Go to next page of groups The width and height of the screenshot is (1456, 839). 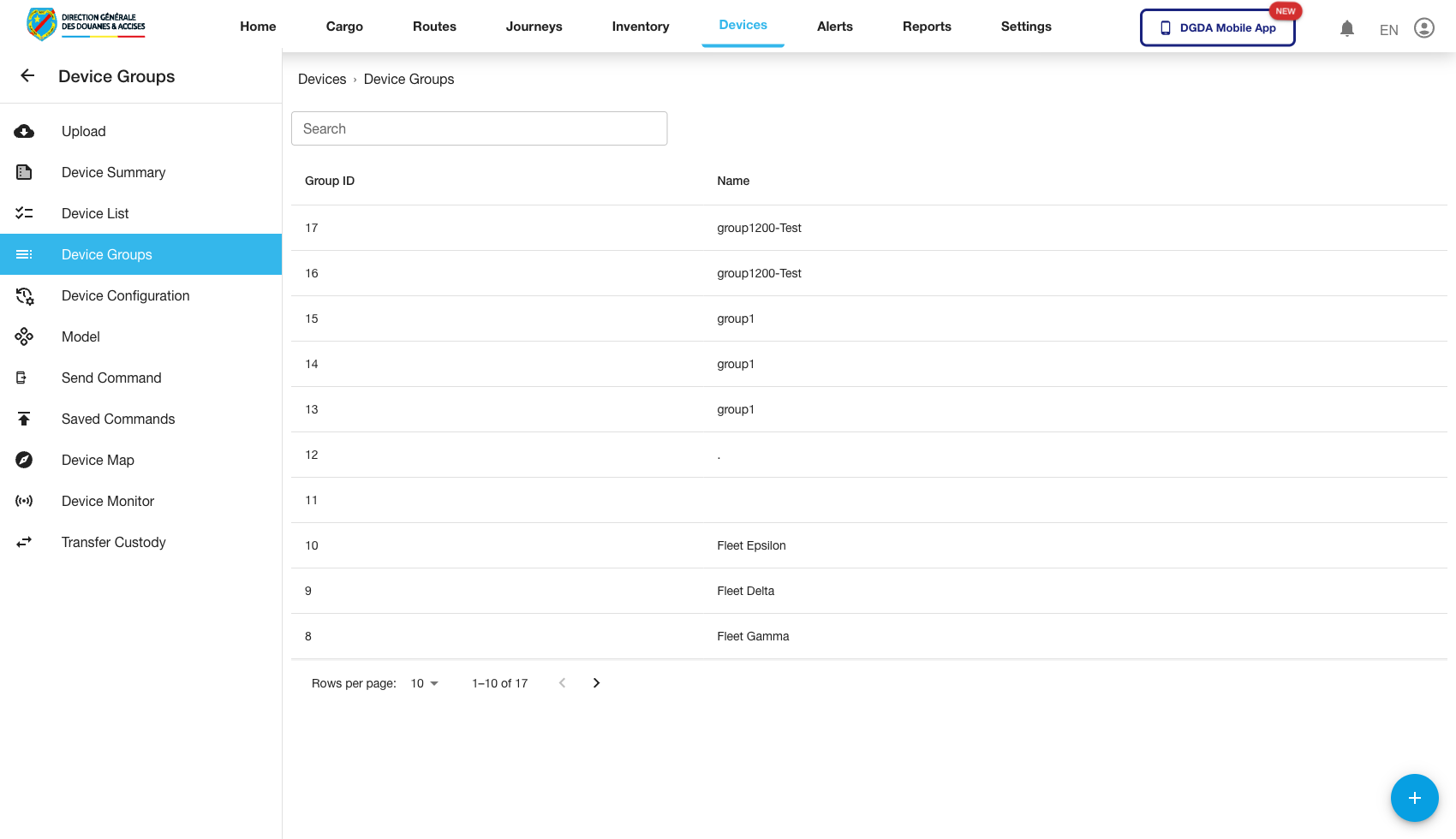point(596,683)
